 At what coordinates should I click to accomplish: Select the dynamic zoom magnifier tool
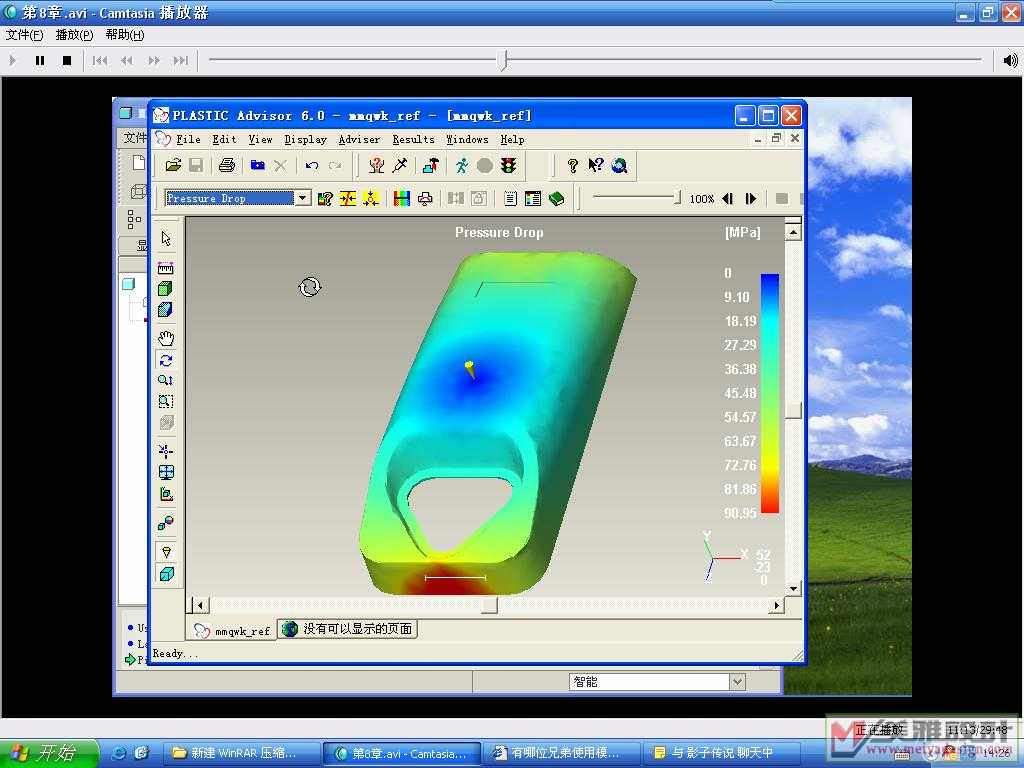(166, 380)
